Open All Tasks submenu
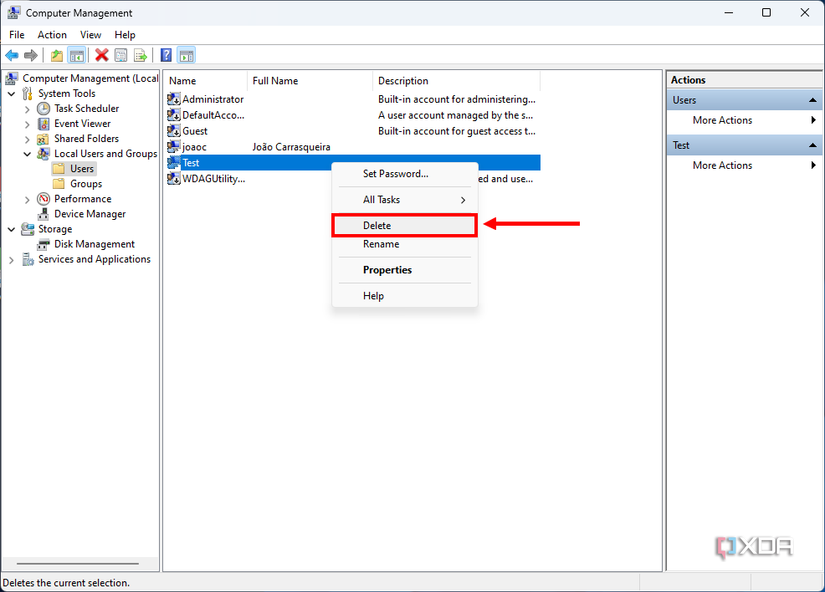 (405, 199)
